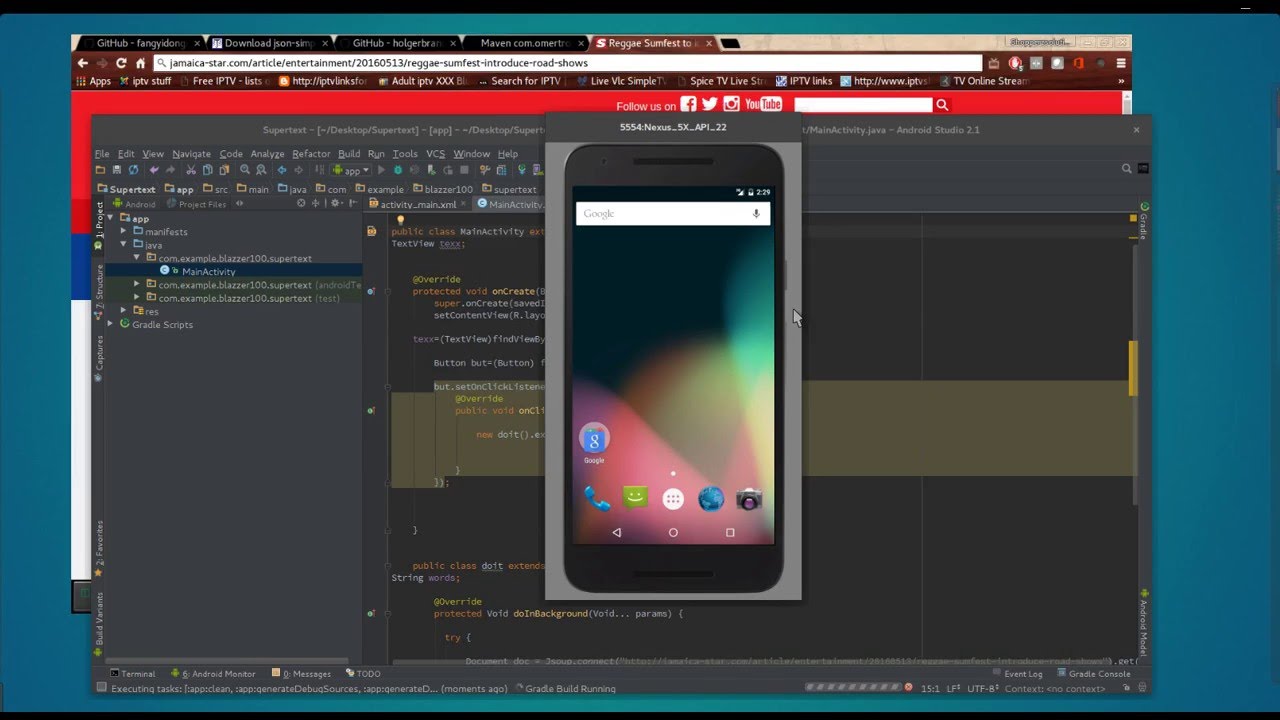Tap the Android back navigation button
Viewport: 1280px width, 720px height.
(x=616, y=533)
